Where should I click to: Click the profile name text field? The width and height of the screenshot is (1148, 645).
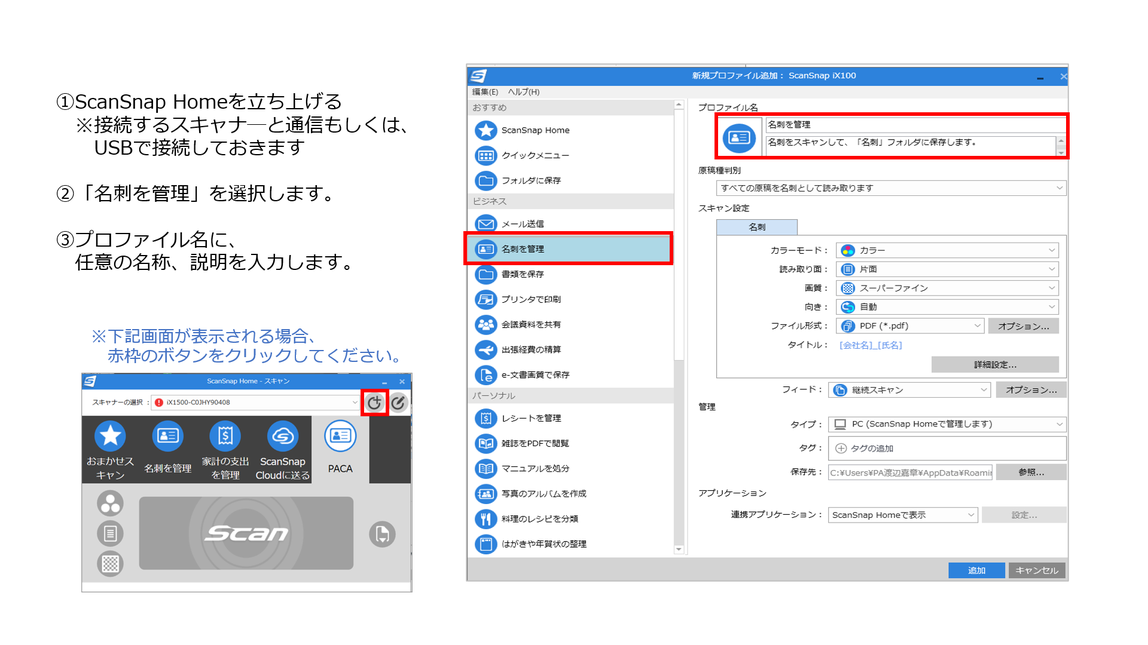tap(915, 124)
